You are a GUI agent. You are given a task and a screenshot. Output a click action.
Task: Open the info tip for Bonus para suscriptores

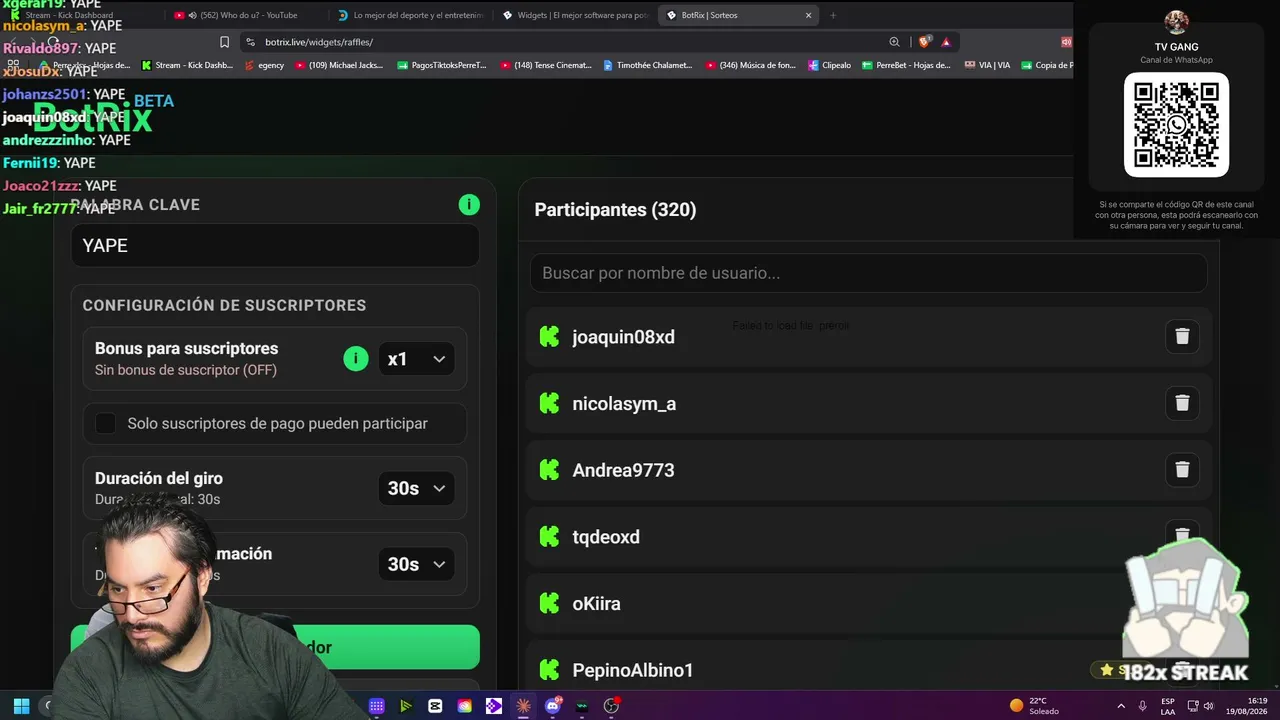pyautogui.click(x=356, y=359)
